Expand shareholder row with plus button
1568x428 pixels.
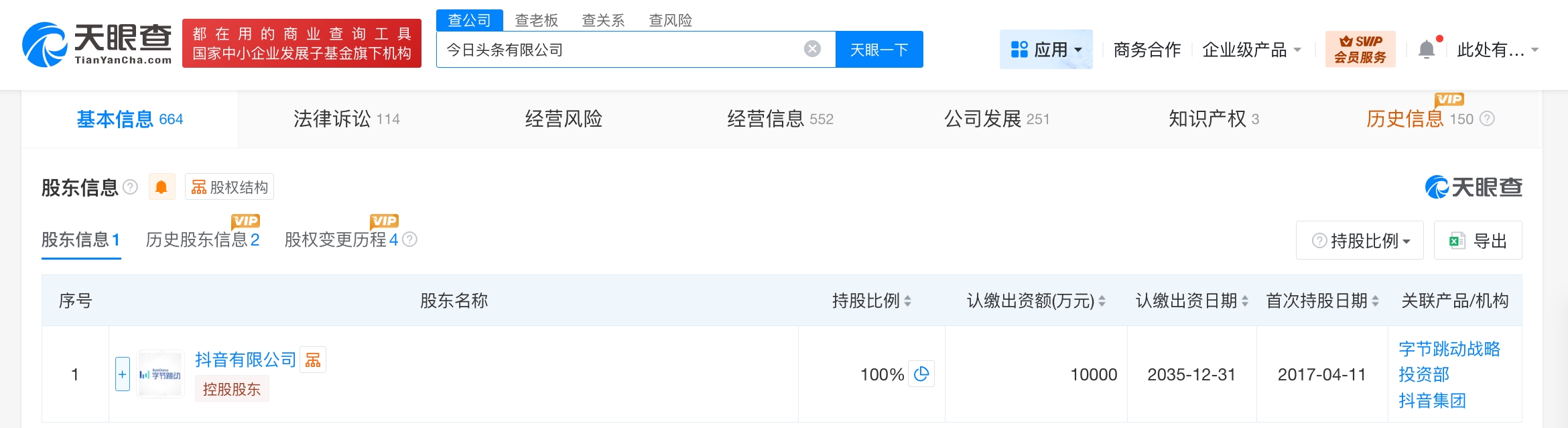pos(122,374)
